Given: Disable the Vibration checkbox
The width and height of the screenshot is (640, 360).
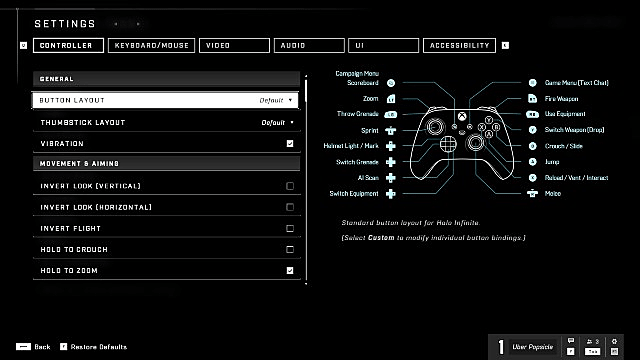Looking at the screenshot, I should coord(290,144).
